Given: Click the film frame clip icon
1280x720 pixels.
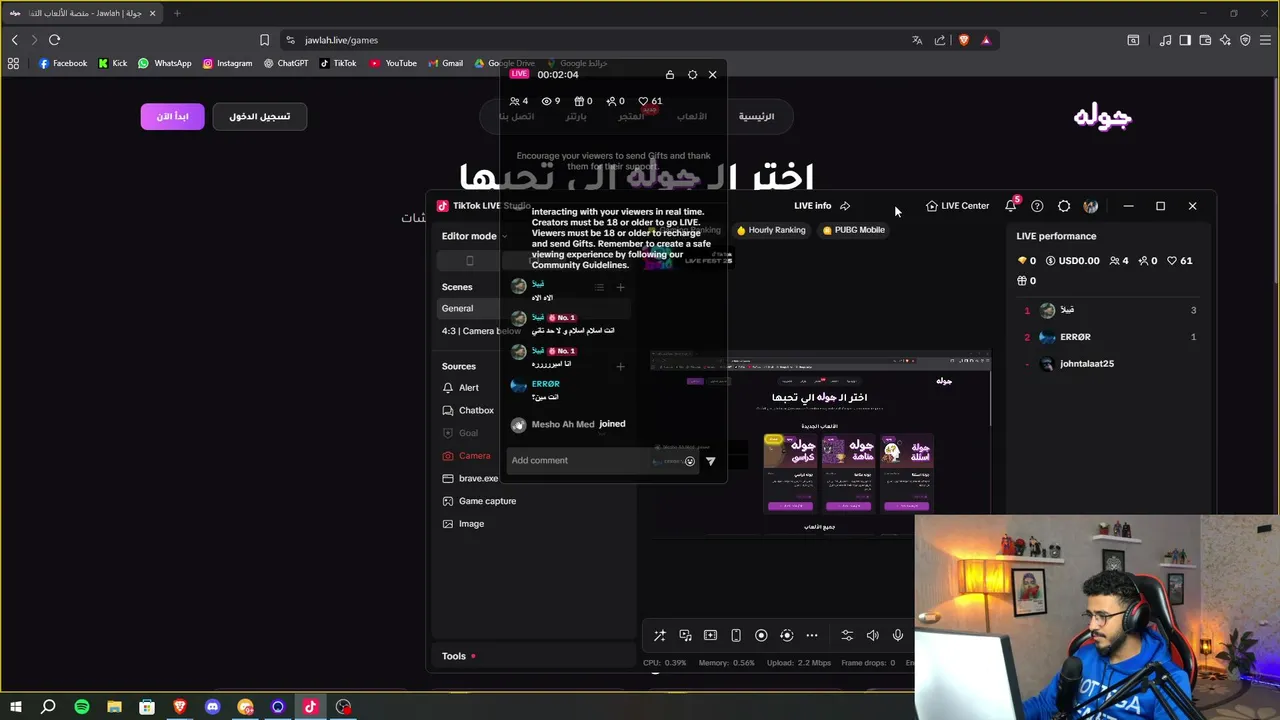Looking at the screenshot, I should (710, 635).
